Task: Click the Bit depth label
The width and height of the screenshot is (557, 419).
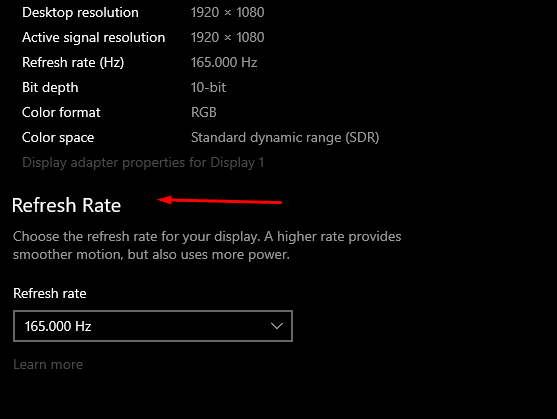Action: 50,88
